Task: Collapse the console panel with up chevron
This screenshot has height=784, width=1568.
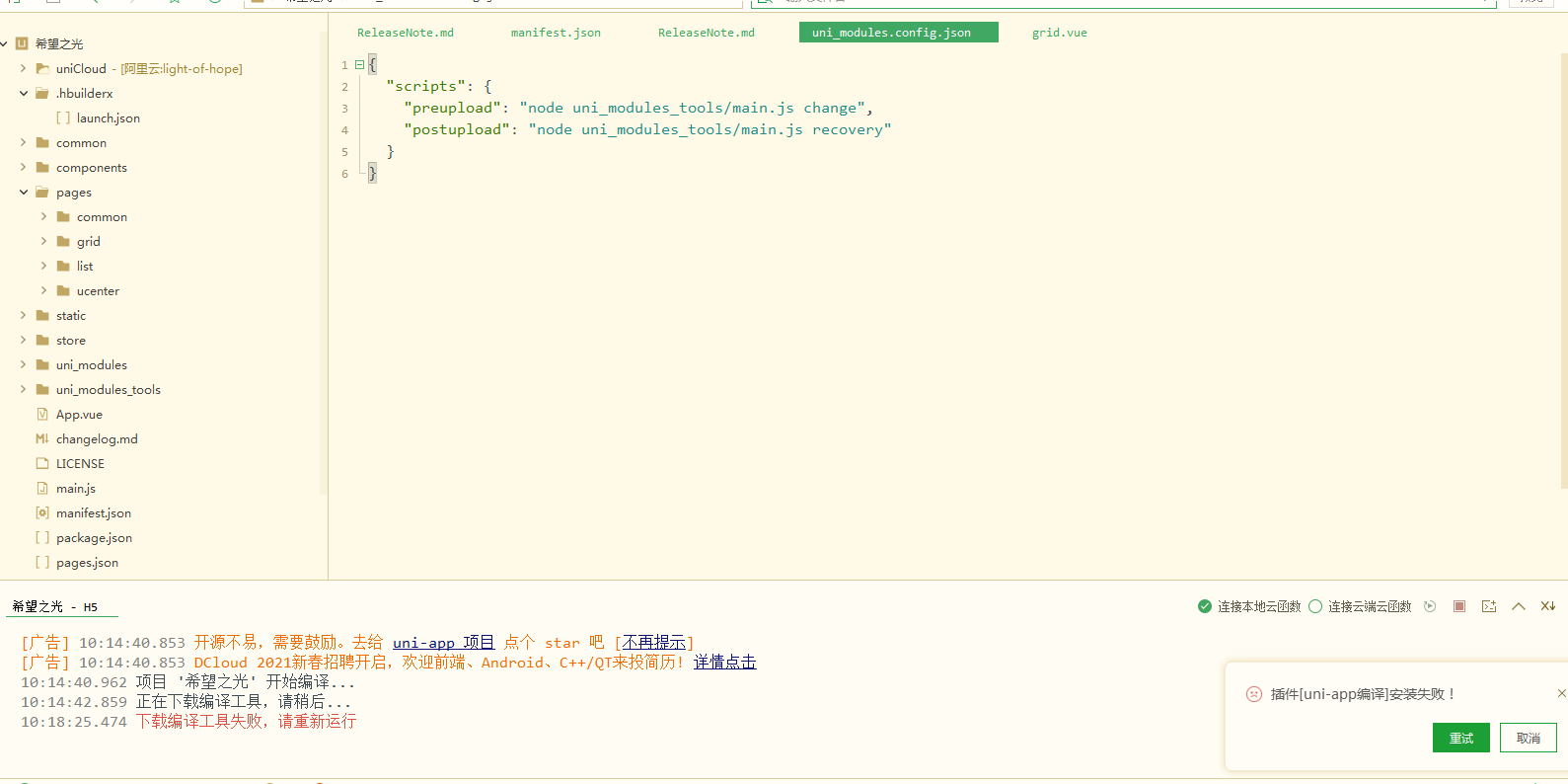Action: tap(1519, 606)
